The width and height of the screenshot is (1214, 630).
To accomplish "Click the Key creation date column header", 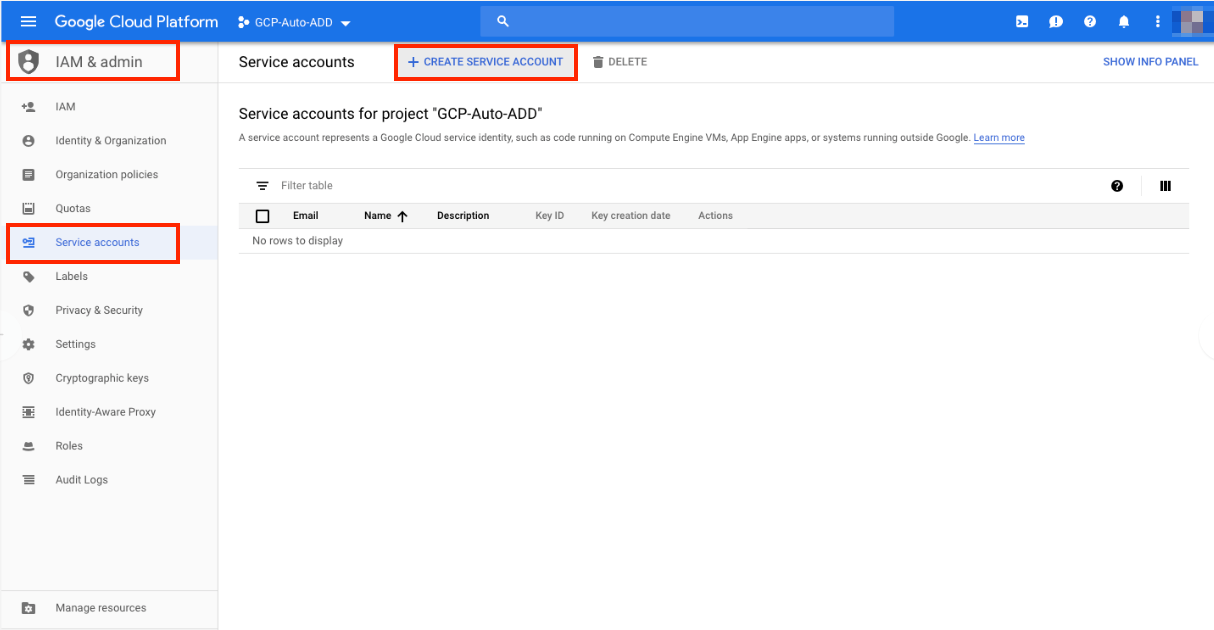I will 631,216.
